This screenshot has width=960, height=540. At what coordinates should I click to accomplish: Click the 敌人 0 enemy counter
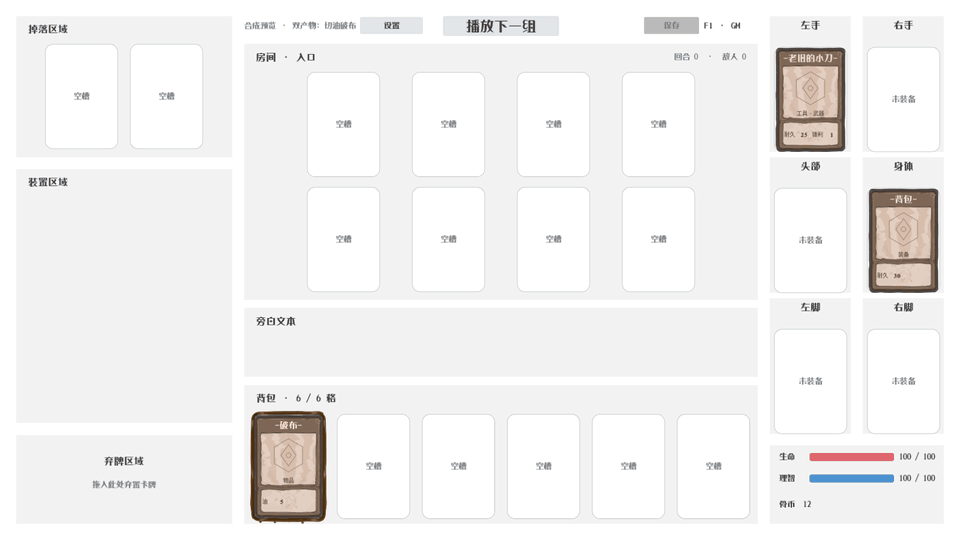(x=734, y=56)
